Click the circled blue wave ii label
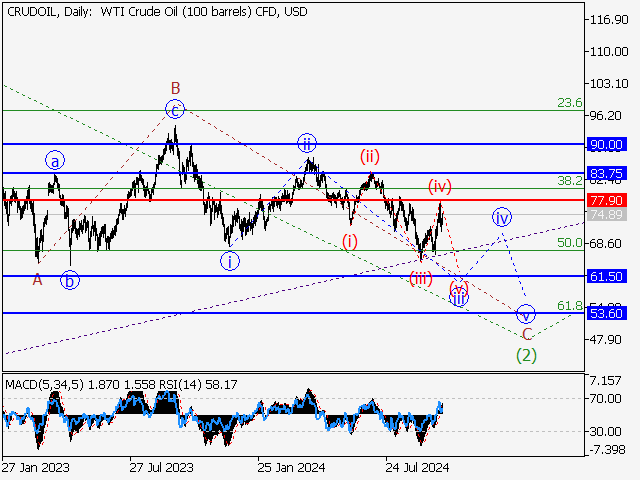 point(307,143)
